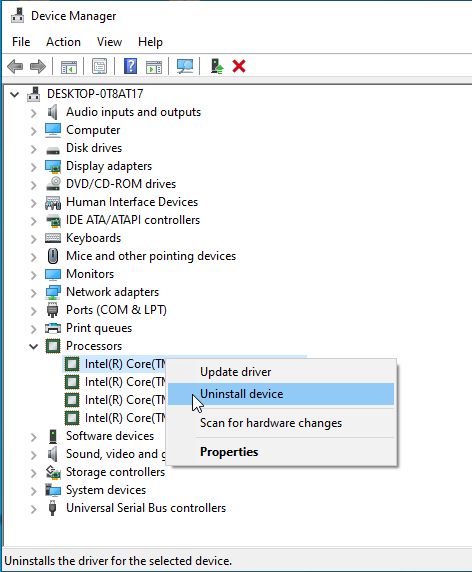The image size is (472, 572).
Task: Select IDE ATA/ATAPI controllers label
Action: [133, 220]
